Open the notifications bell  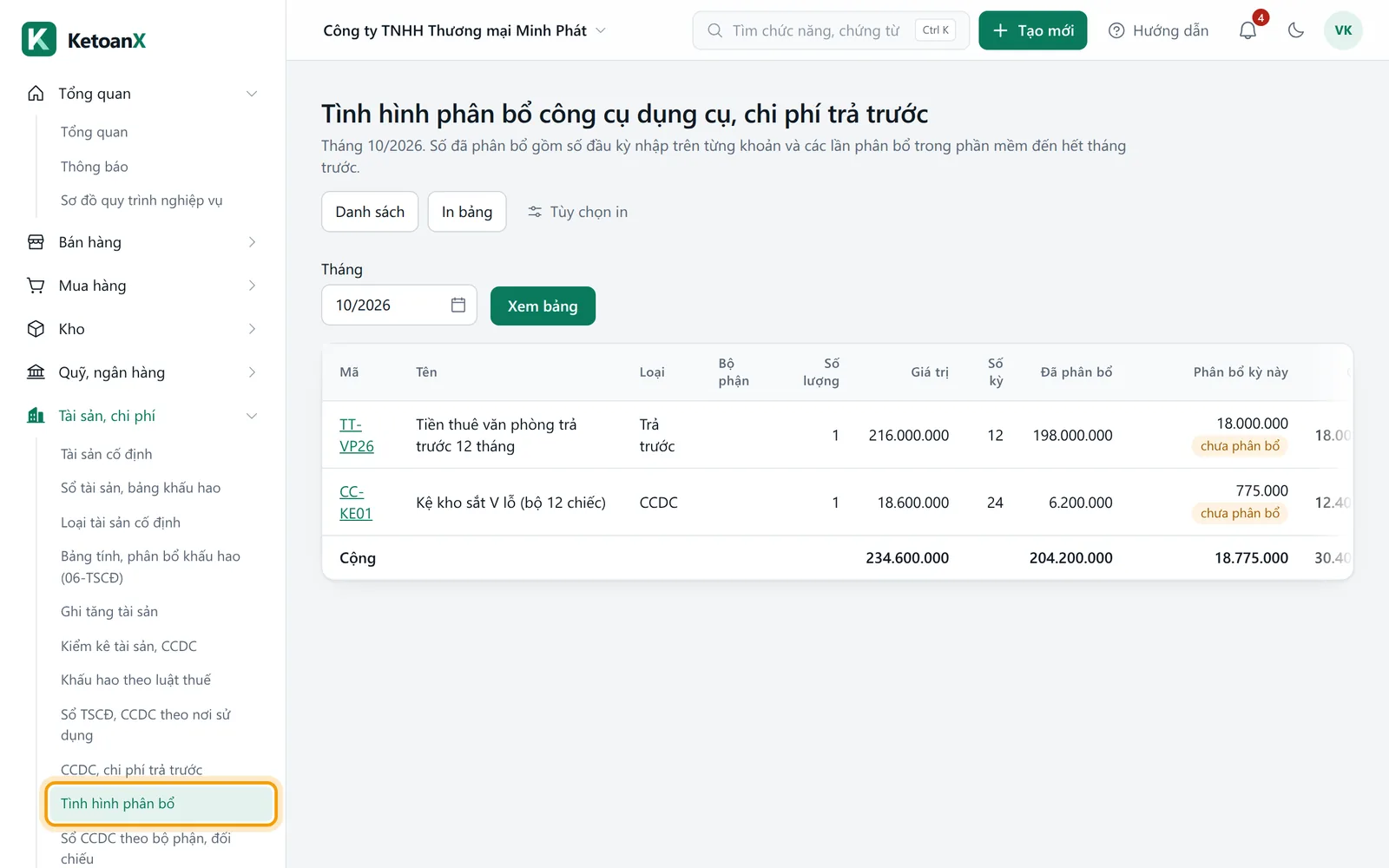[x=1247, y=30]
